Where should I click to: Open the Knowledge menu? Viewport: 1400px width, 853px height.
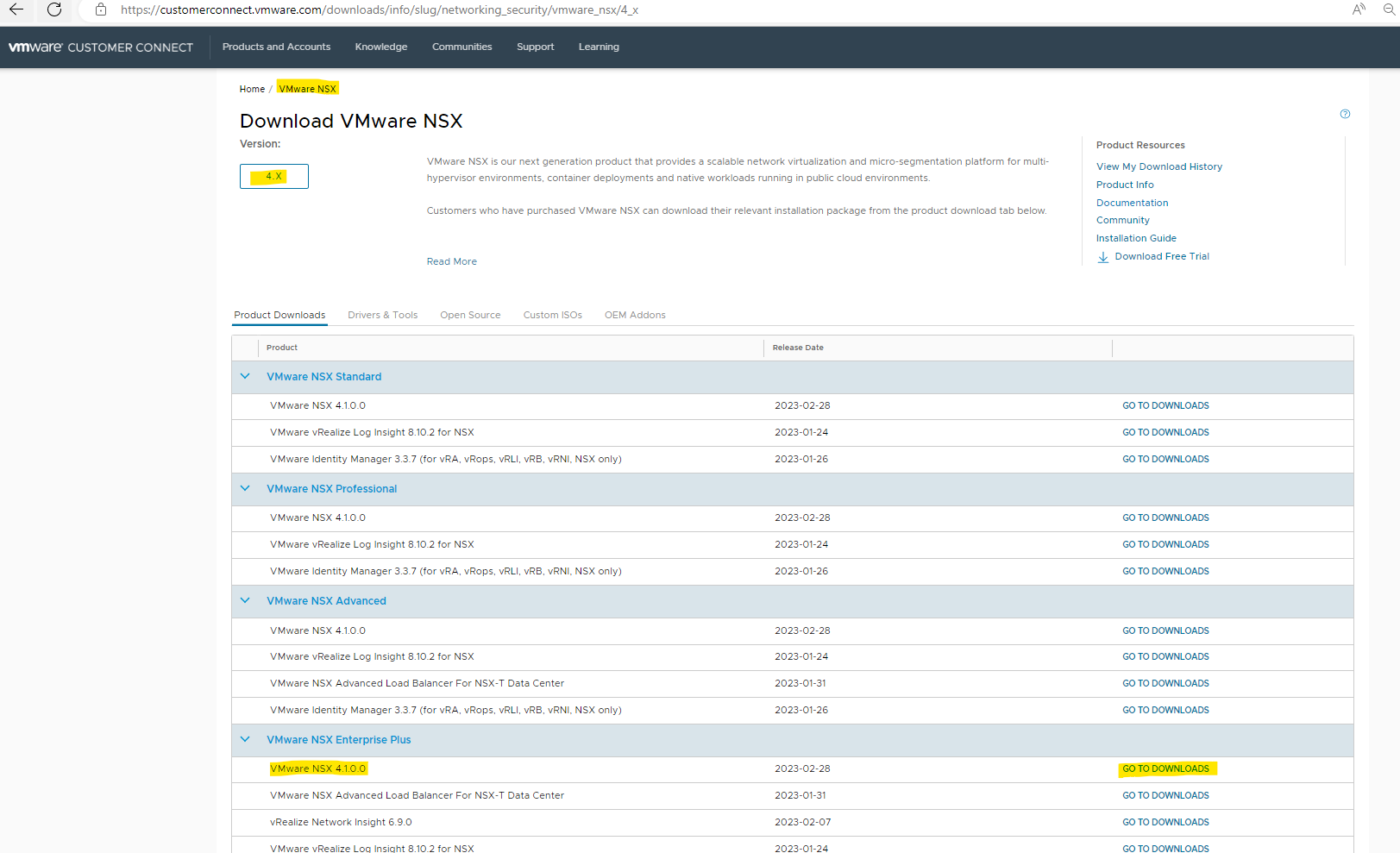[x=381, y=47]
